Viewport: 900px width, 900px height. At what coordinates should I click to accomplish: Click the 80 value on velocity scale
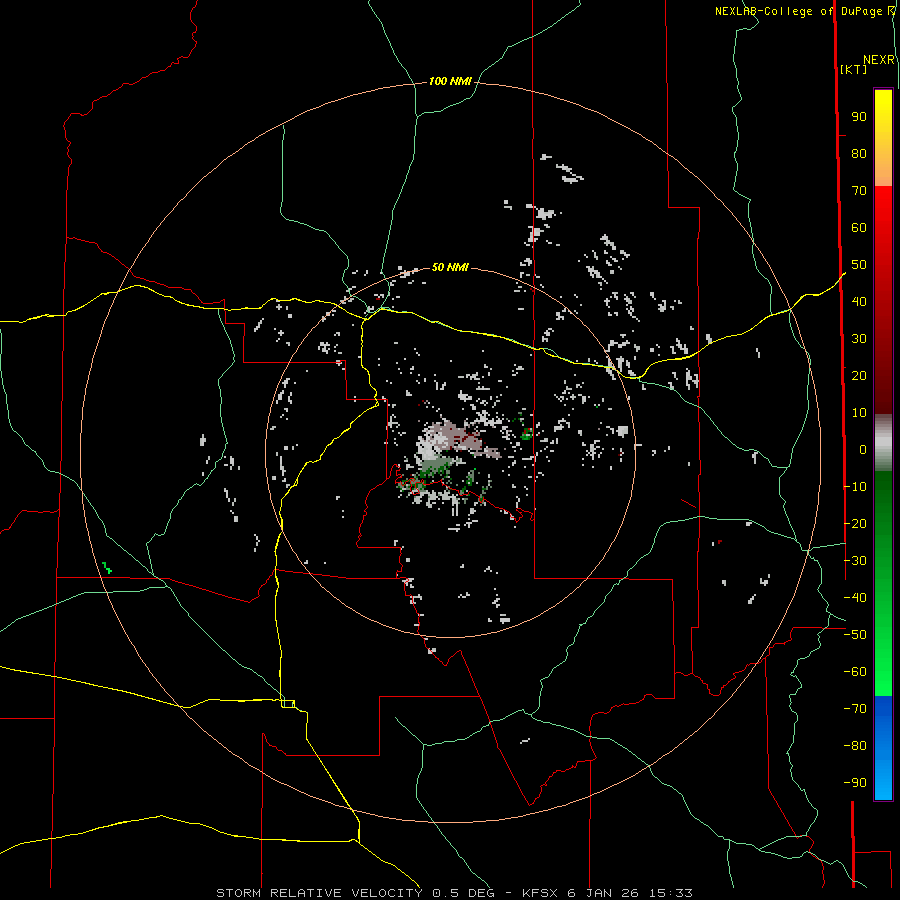point(859,154)
